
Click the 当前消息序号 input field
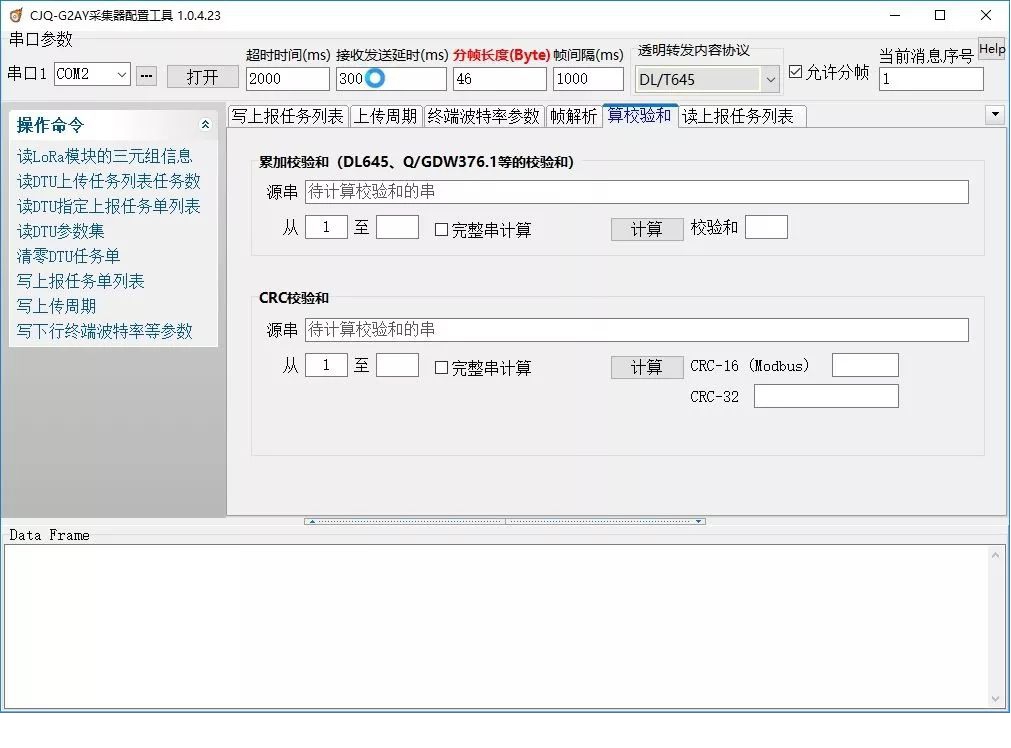click(x=930, y=77)
